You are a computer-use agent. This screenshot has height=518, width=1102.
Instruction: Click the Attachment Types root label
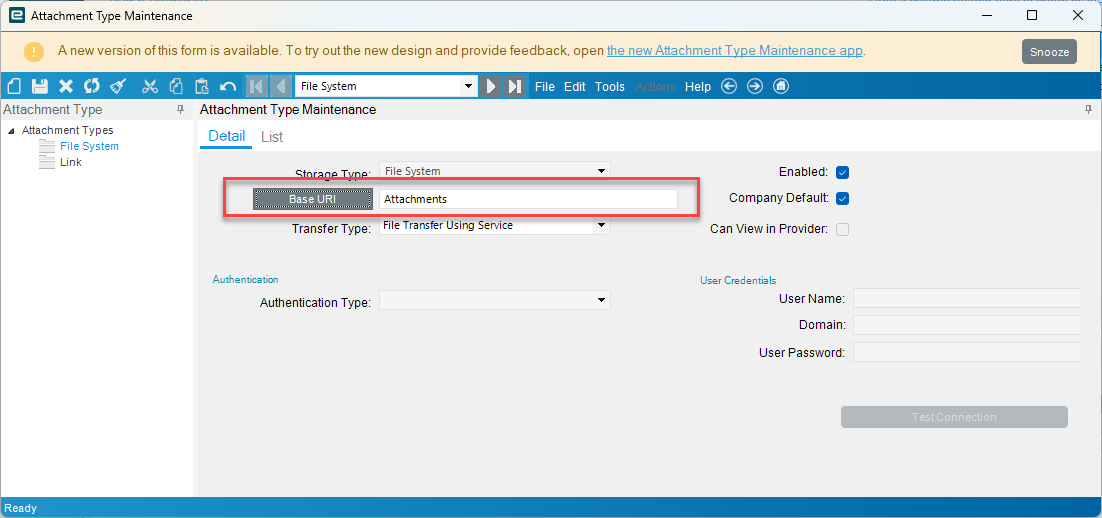[x=67, y=130]
